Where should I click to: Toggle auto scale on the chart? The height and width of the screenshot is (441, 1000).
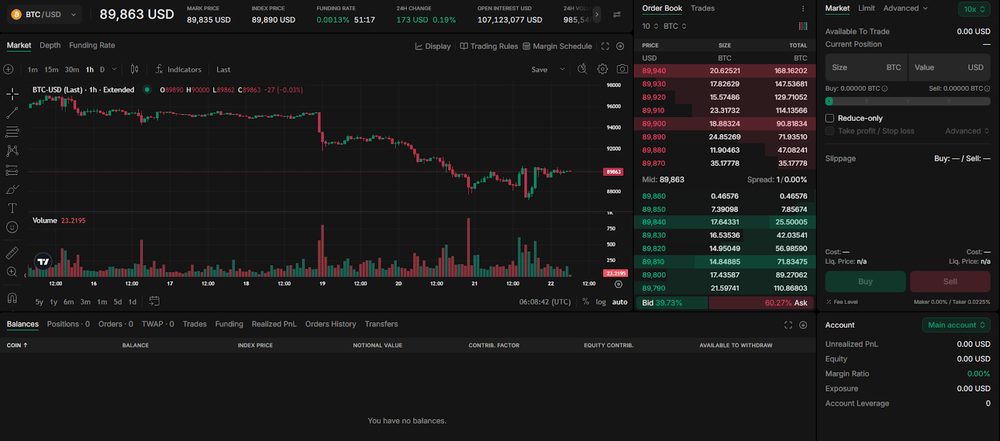[x=619, y=302]
